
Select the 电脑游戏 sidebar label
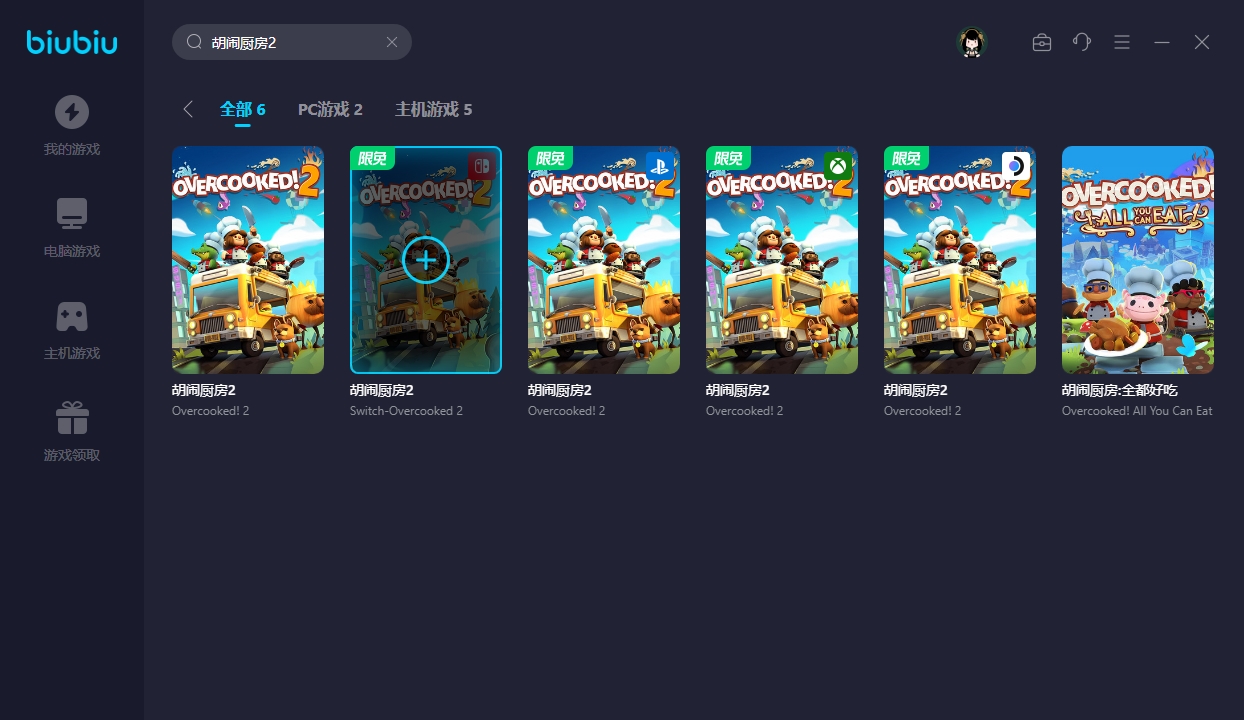(x=72, y=252)
